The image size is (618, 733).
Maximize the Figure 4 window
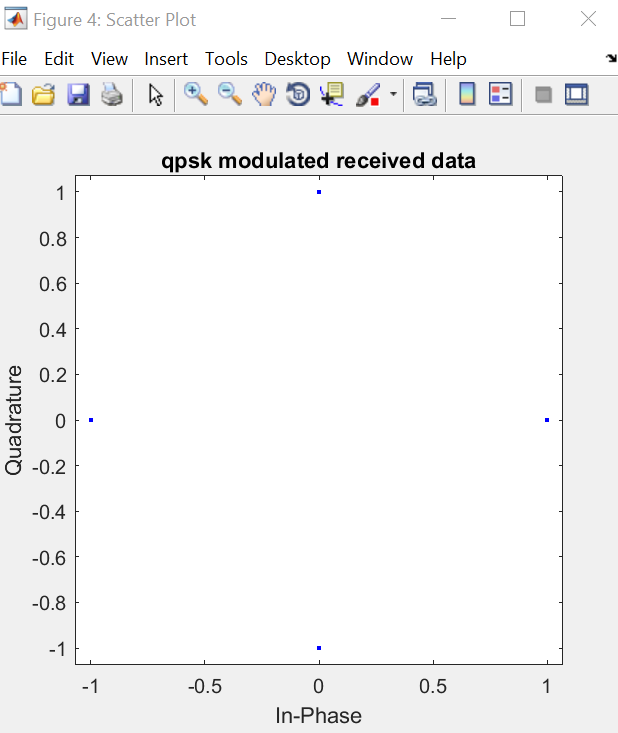point(517,19)
